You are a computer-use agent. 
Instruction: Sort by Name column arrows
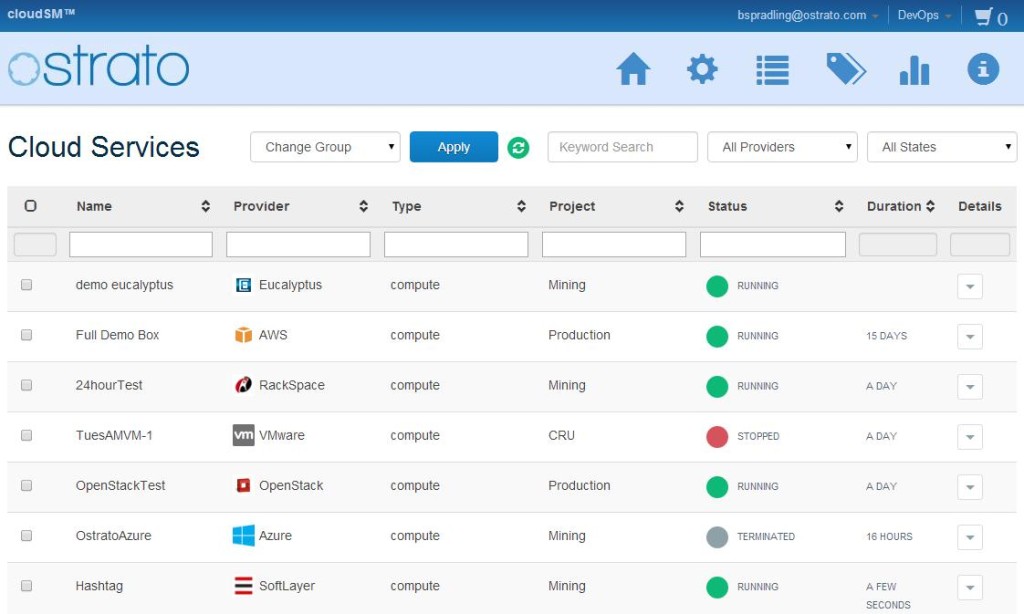[205, 206]
